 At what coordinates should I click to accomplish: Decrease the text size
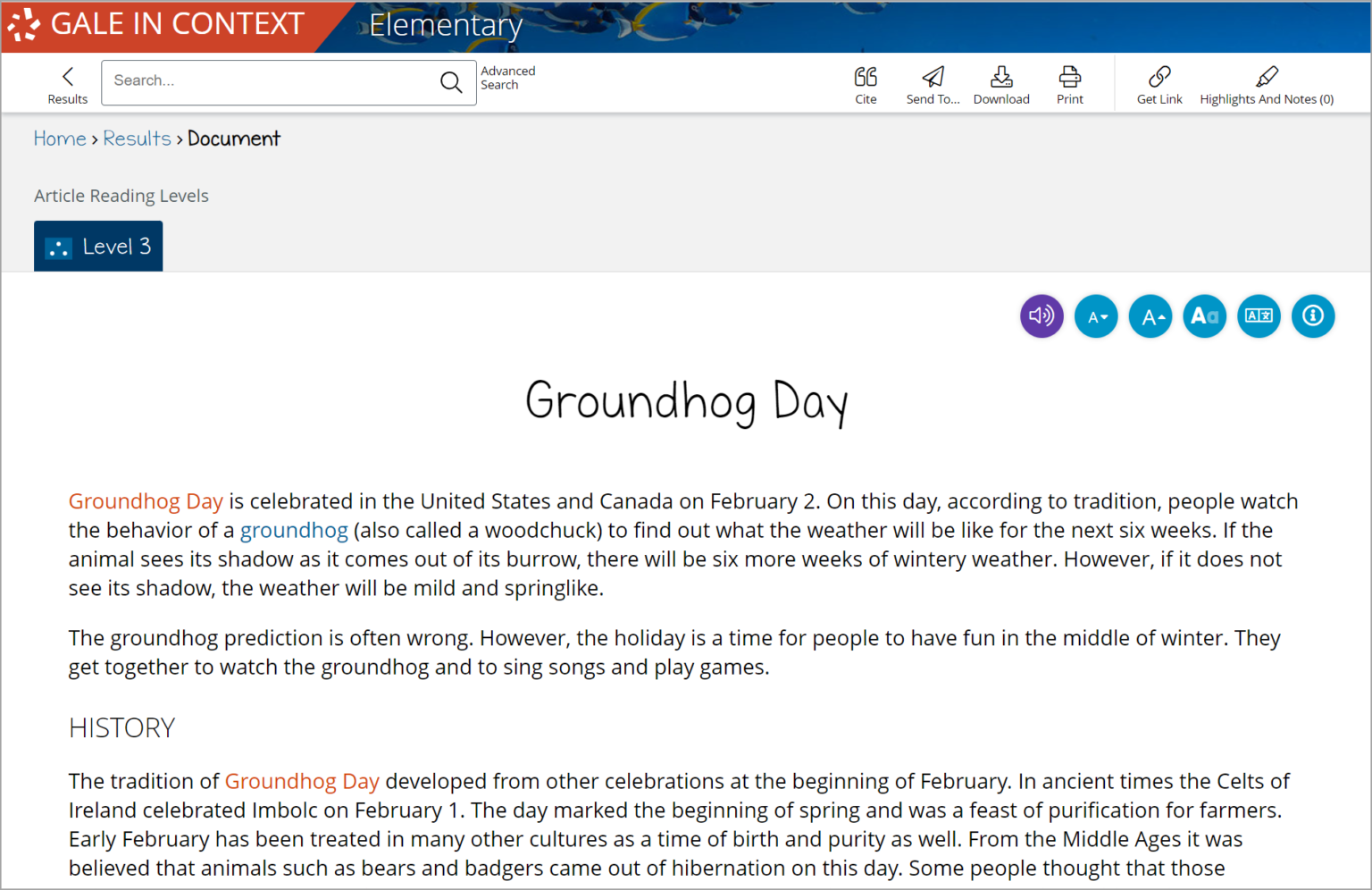(x=1096, y=315)
